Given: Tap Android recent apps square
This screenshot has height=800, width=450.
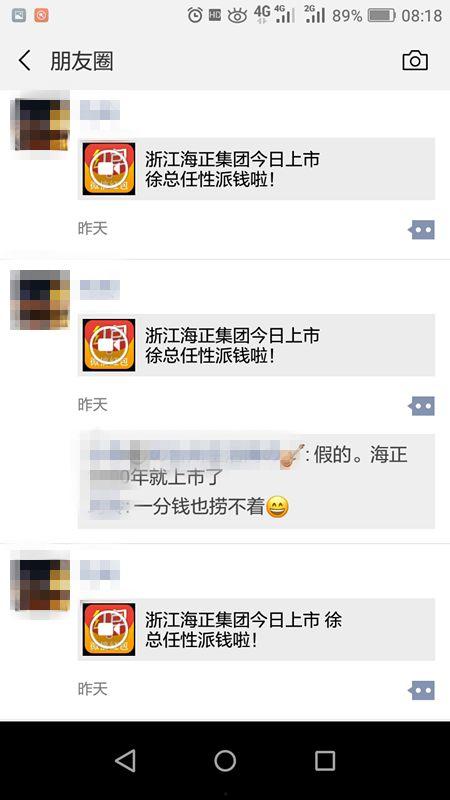Looking at the screenshot, I should (325, 761).
